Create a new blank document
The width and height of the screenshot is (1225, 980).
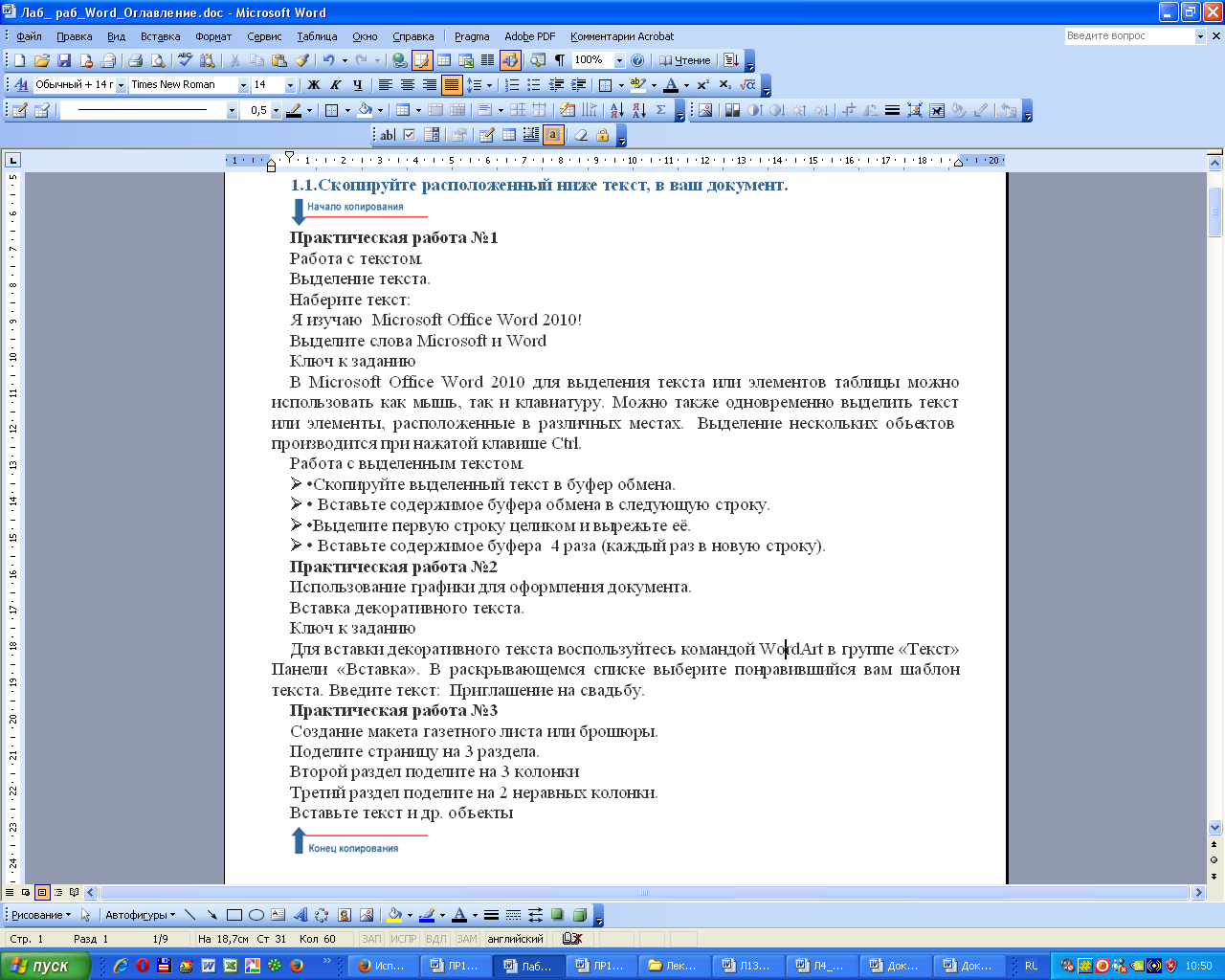coord(19,60)
